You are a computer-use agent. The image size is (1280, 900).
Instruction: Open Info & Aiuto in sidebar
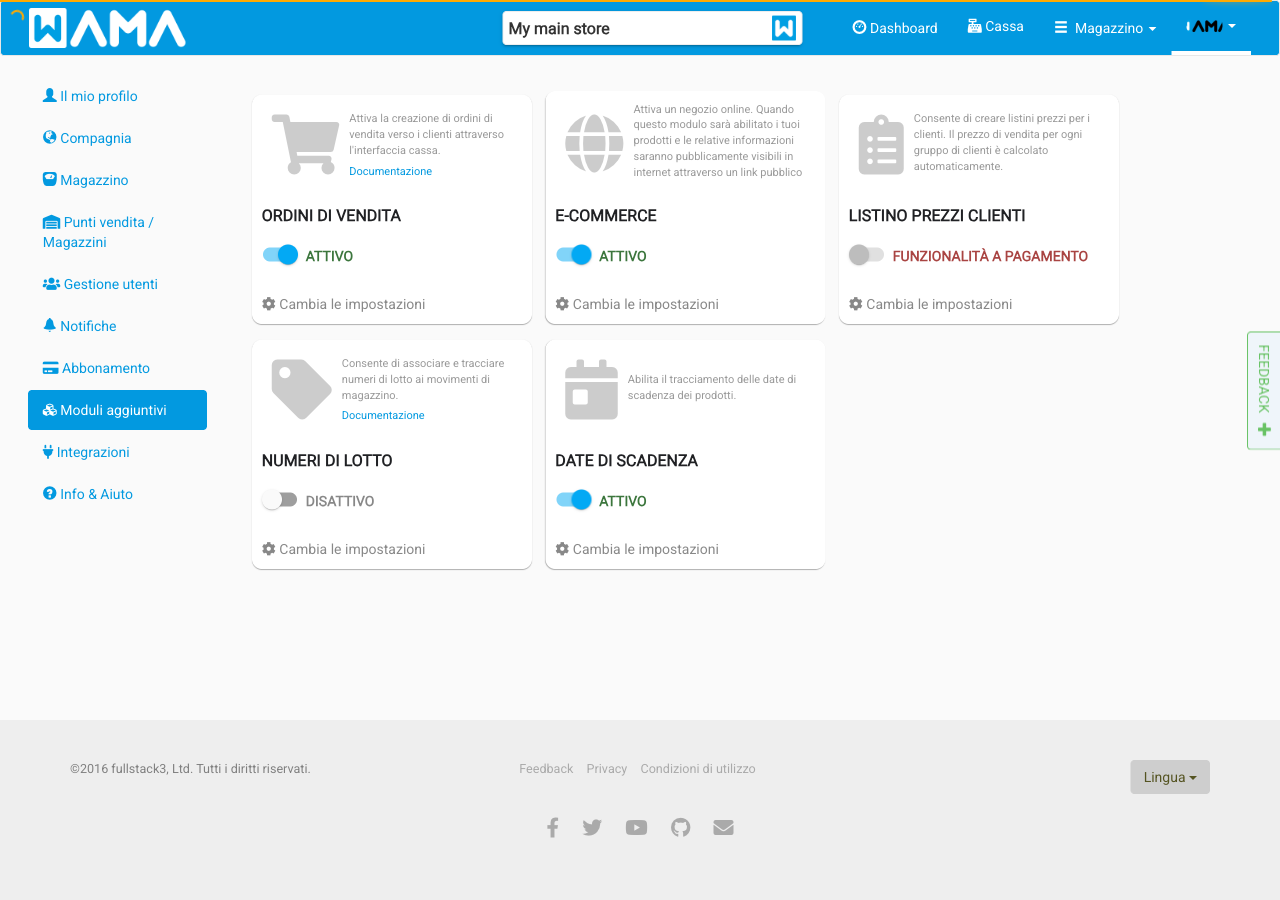[117, 494]
